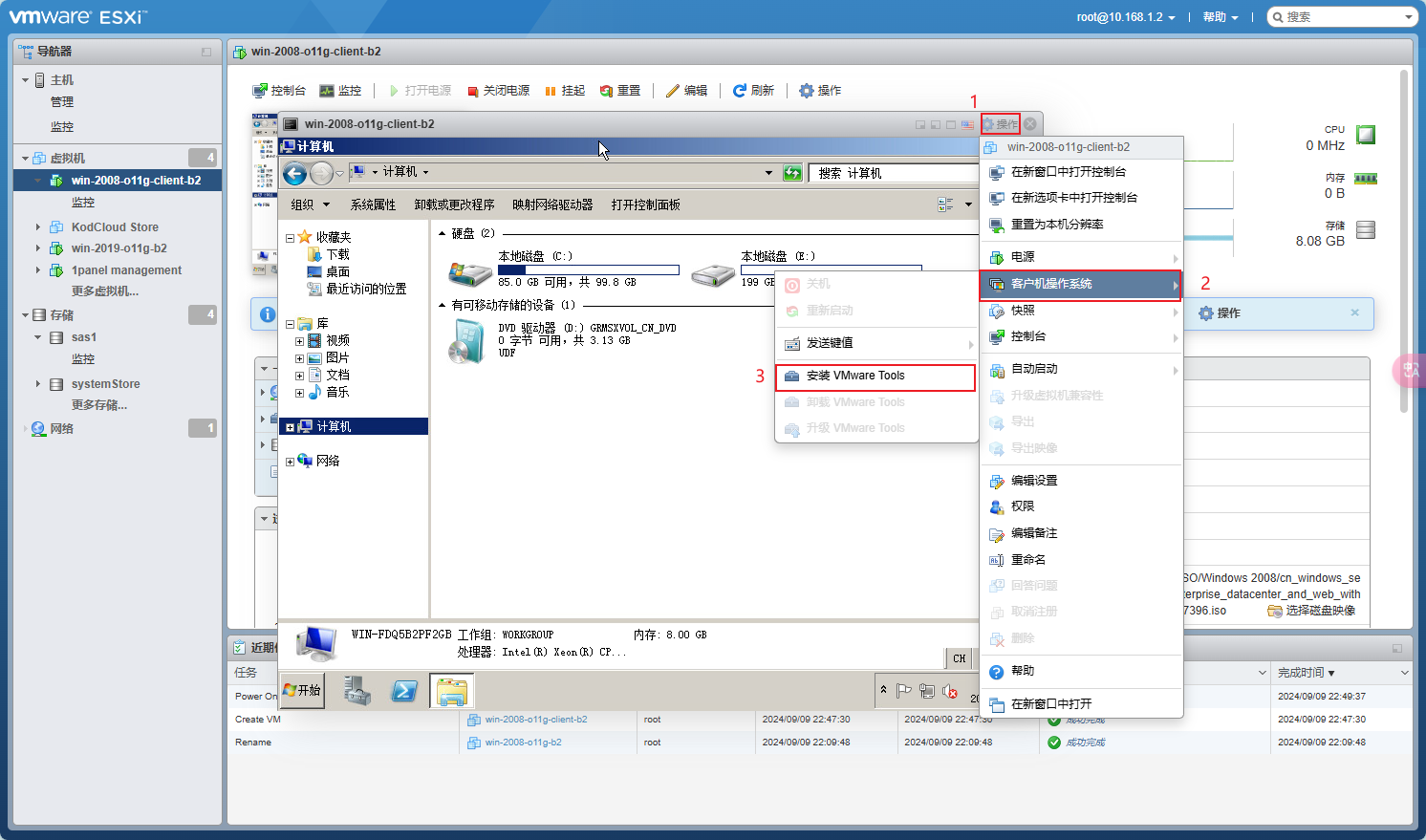Image resolution: width=1426 pixels, height=840 pixels.
Task: Open the root@10.168.1.2 user dropdown
Action: [1126, 17]
